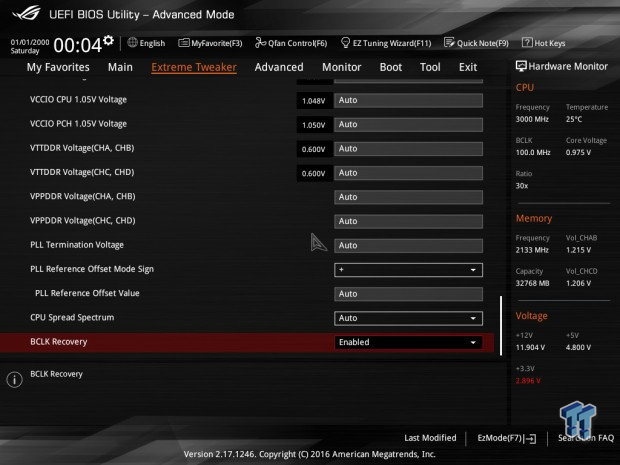Click VPPDDR Voltage(CHC, CHD) Auto field
Viewport: 620px width, 465px height.
pyautogui.click(x=408, y=221)
